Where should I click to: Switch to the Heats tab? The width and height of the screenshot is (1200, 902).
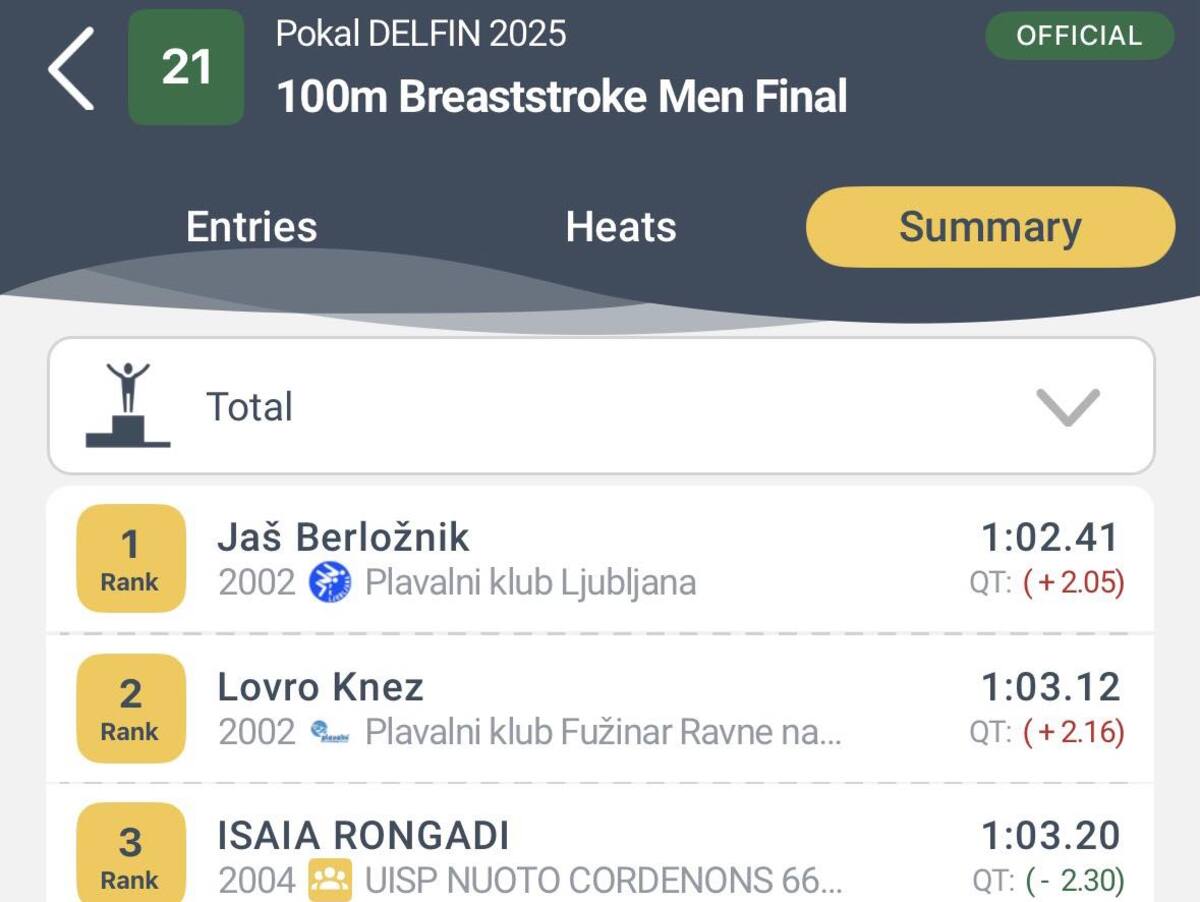(x=621, y=227)
